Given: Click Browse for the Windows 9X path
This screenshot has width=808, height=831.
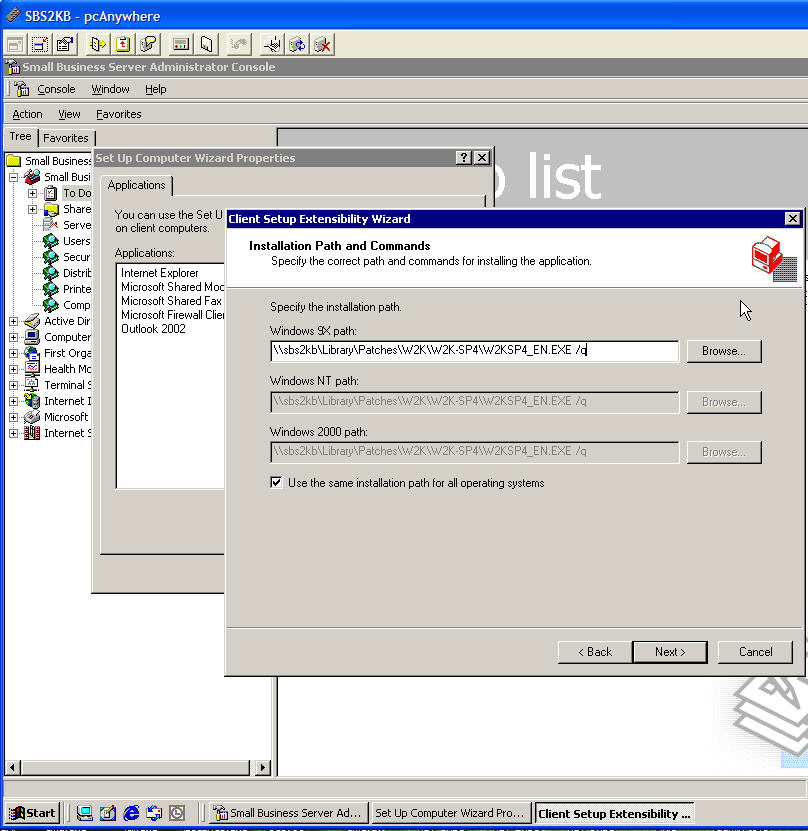Looking at the screenshot, I should pos(724,351).
